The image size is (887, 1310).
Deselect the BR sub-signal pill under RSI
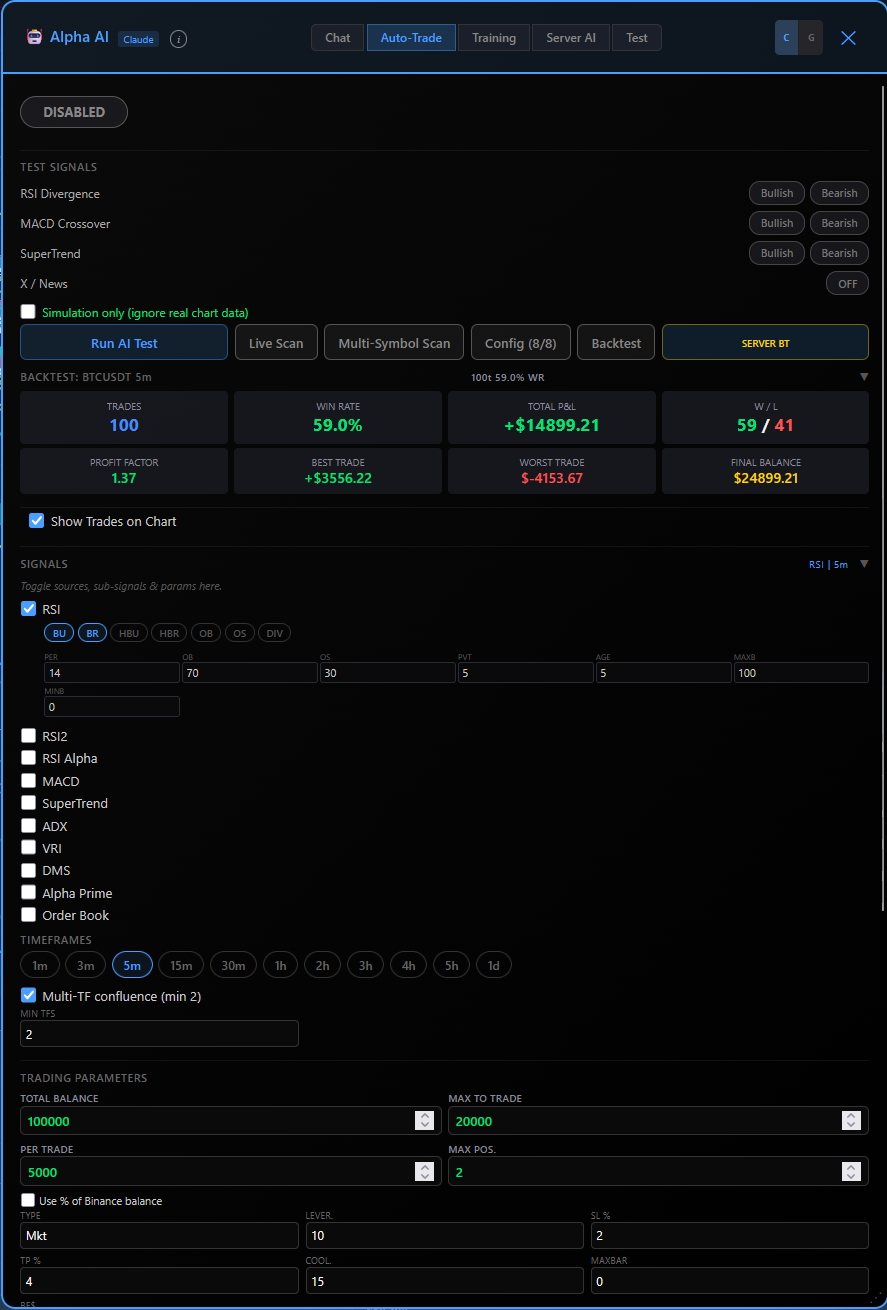[92, 632]
